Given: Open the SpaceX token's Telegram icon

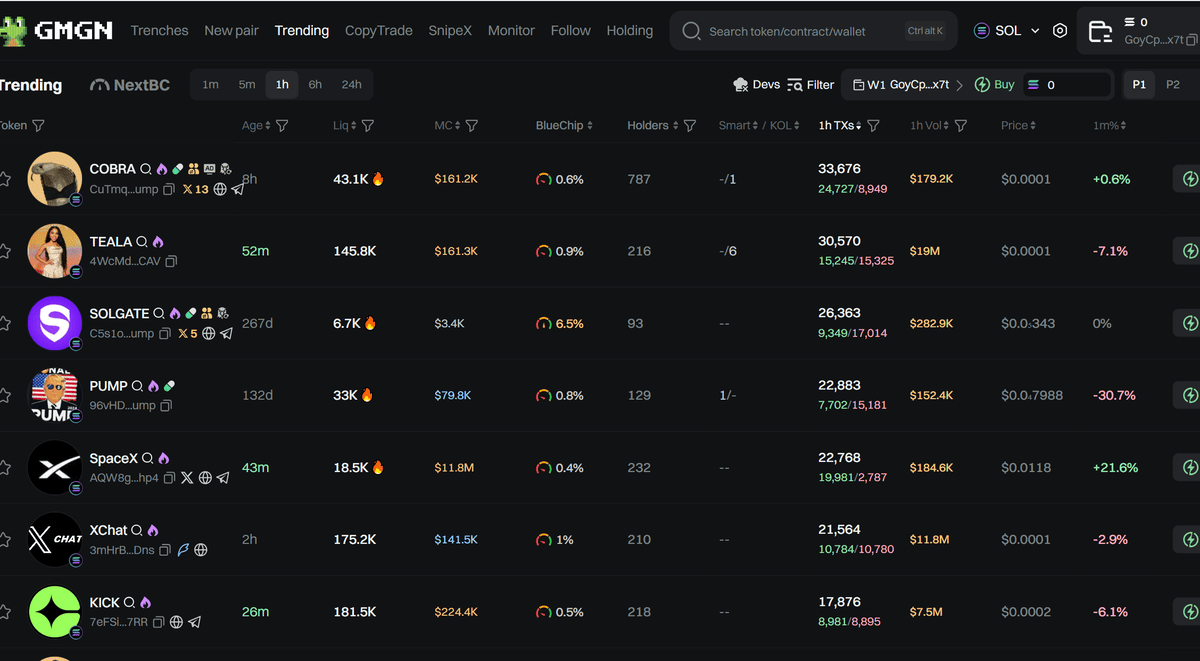Looking at the screenshot, I should [x=223, y=478].
